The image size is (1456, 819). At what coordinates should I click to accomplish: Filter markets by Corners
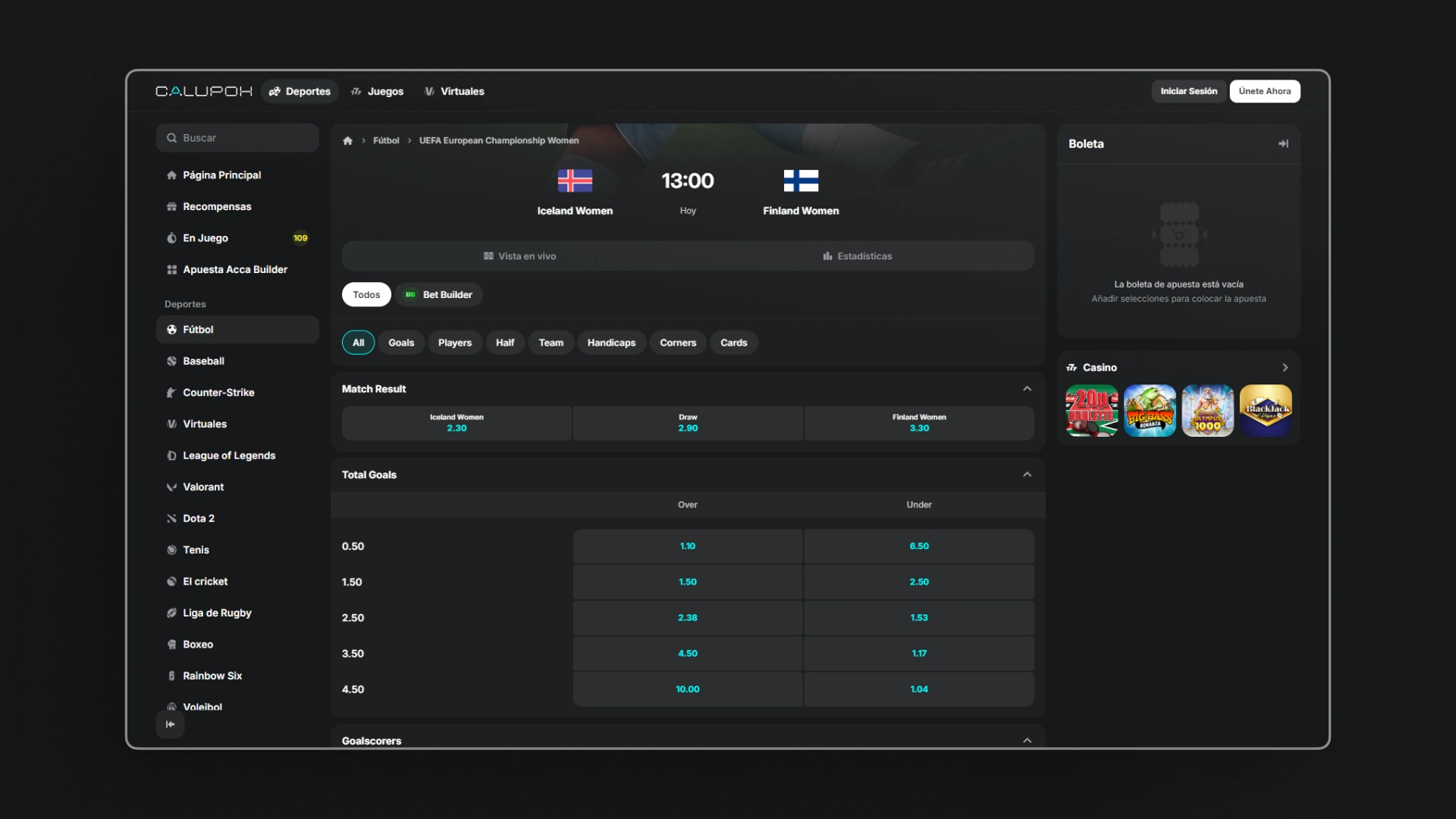(678, 343)
